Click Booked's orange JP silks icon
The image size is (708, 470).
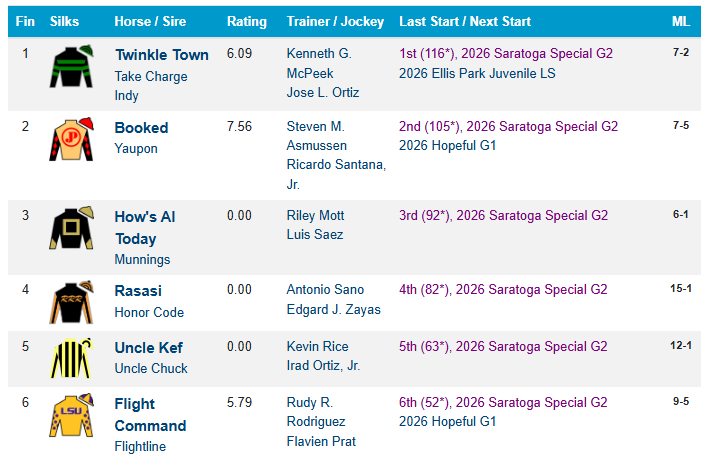click(x=71, y=139)
